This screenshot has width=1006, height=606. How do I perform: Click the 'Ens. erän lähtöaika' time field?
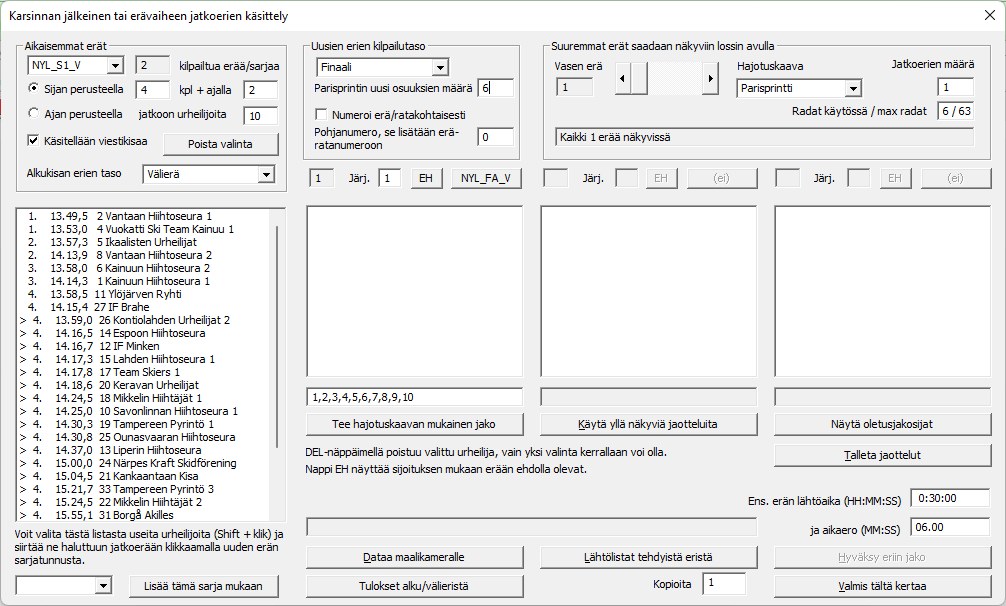pos(950,499)
